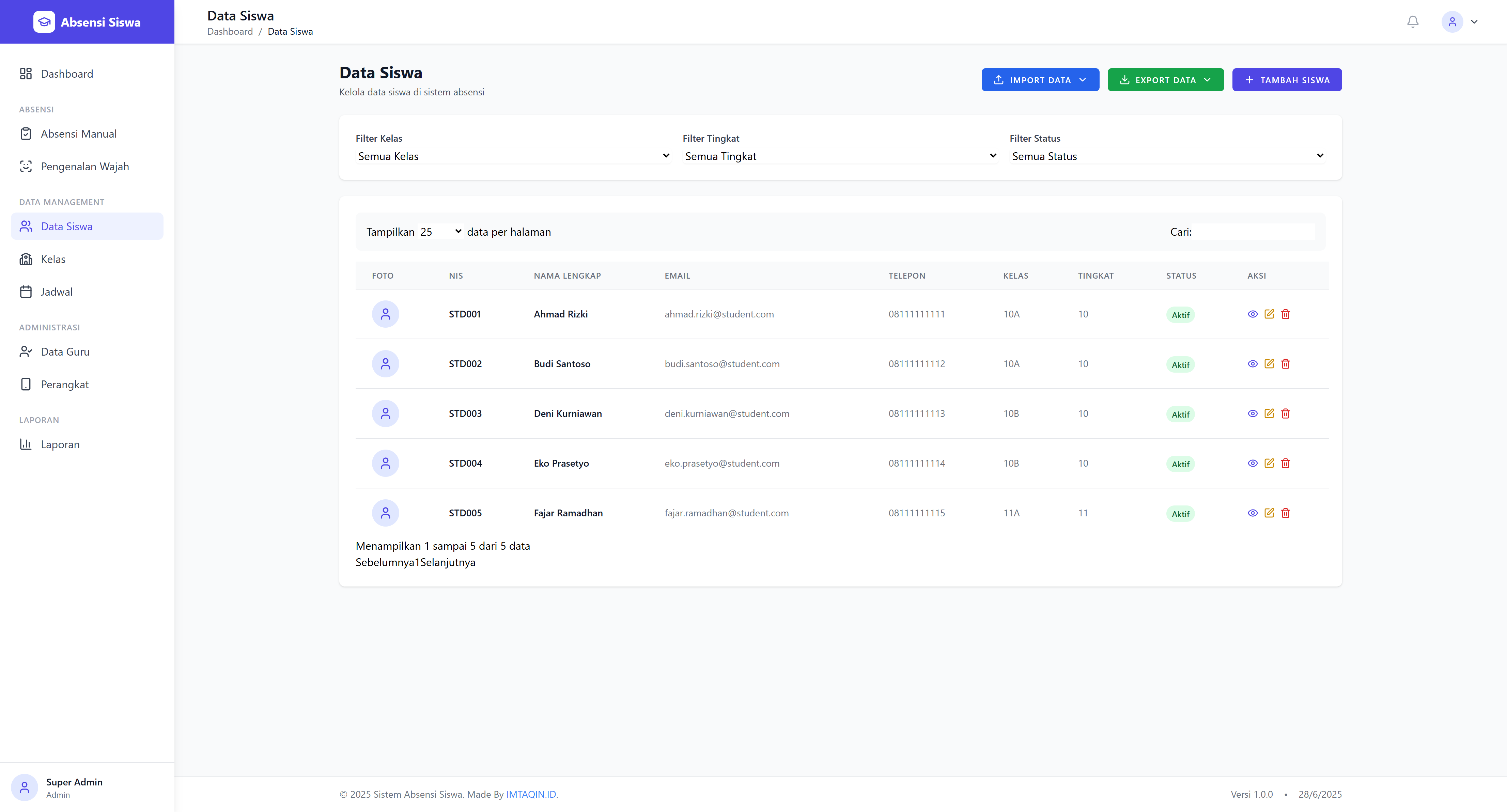Click the Cari search input field

(x=1253, y=232)
